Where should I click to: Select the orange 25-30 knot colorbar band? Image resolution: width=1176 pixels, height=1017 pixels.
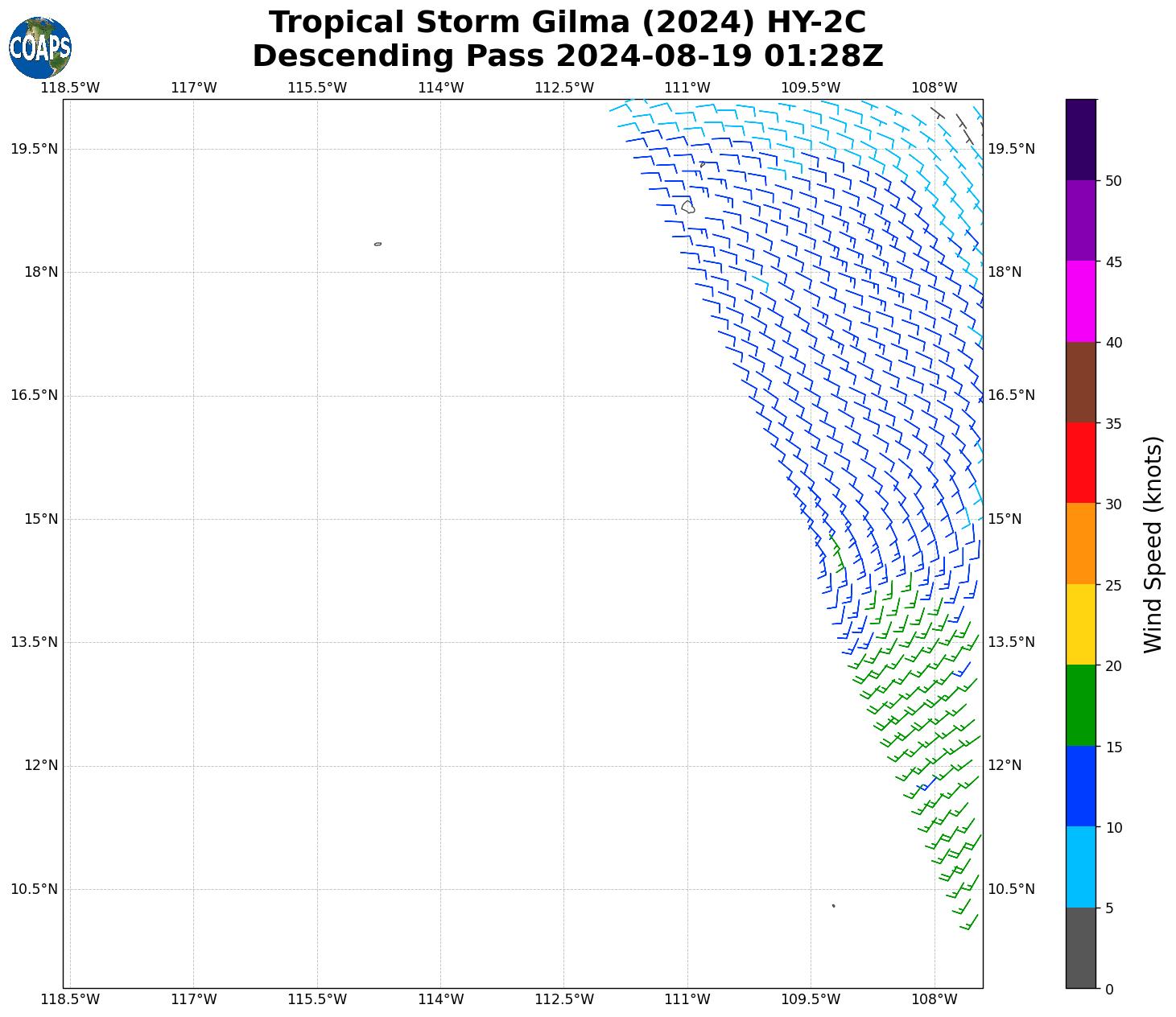click(x=1080, y=544)
